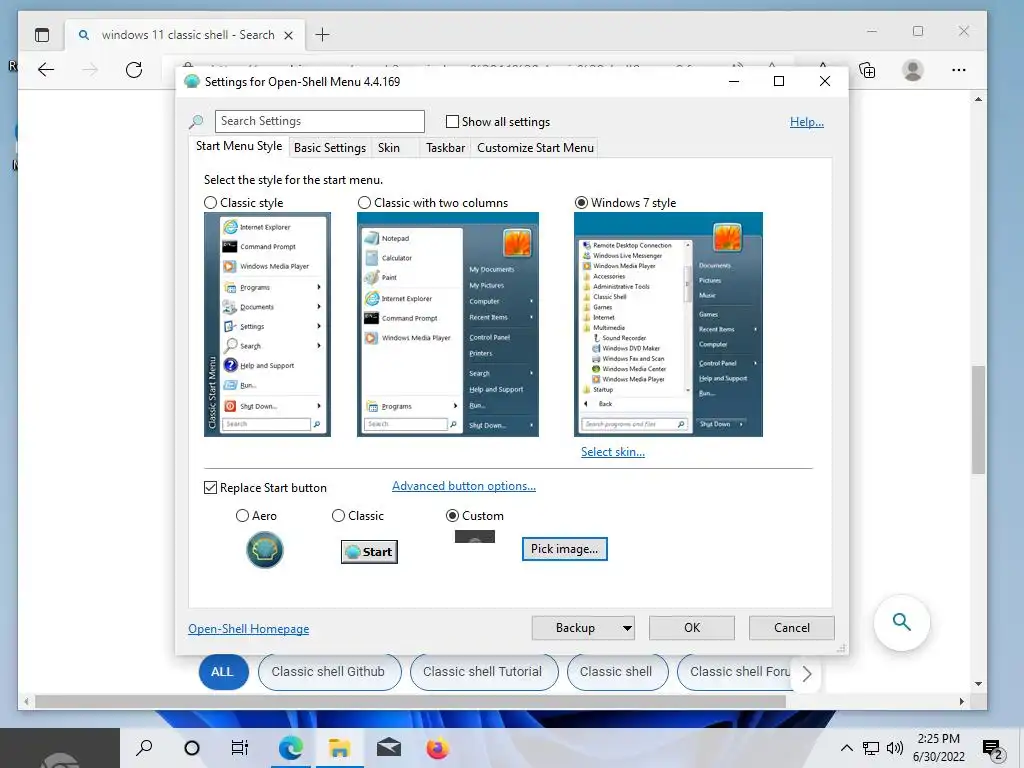Screen dimensions: 1024x768
Task: Select the Classic shell Github chip
Action: pyautogui.click(x=328, y=671)
